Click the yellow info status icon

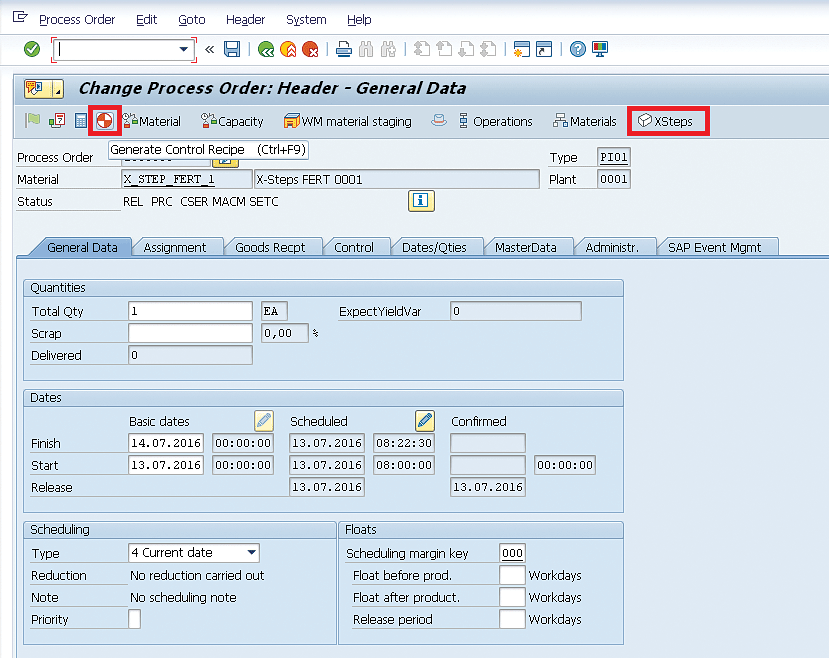click(420, 201)
